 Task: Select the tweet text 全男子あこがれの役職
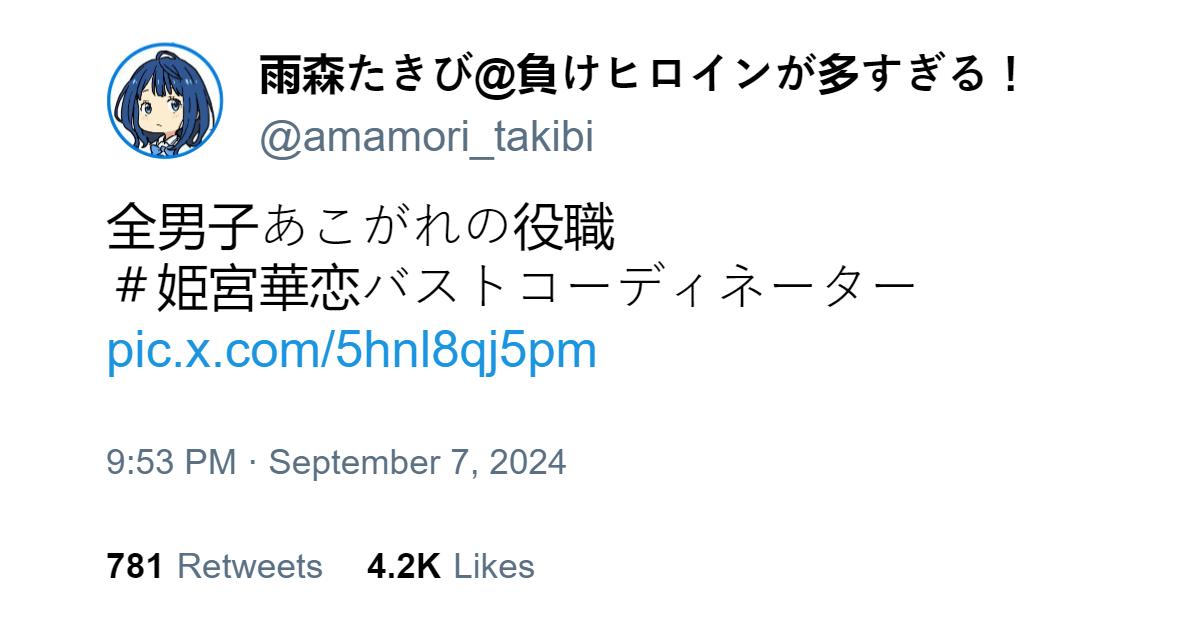360,229
